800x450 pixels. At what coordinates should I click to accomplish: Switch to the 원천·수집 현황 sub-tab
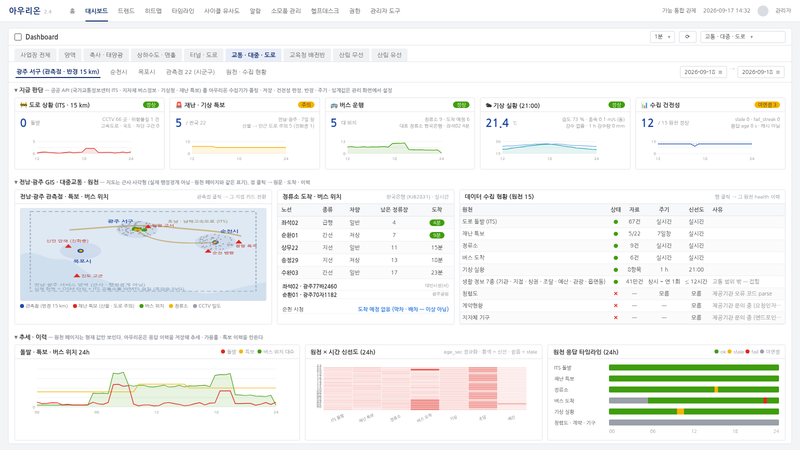(x=246, y=72)
